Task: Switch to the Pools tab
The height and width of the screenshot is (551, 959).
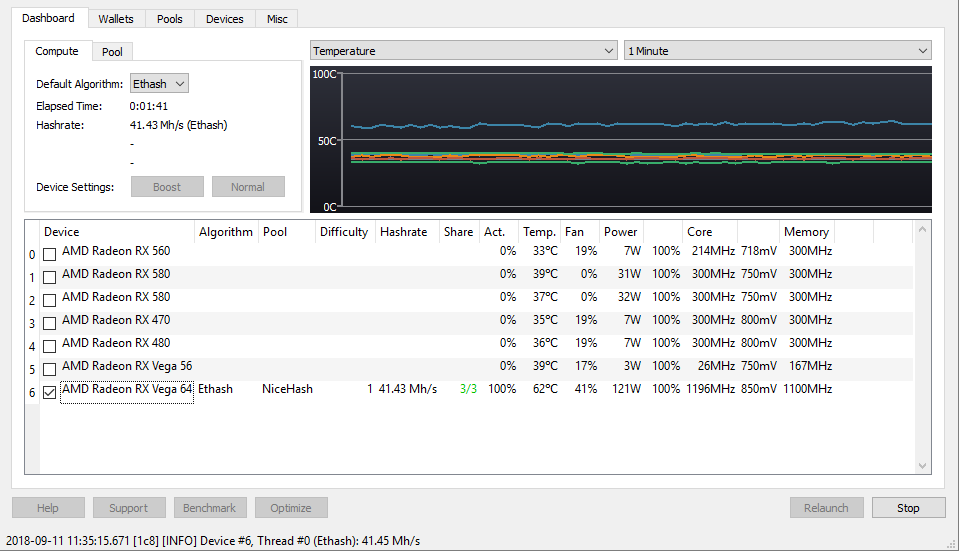Action: [169, 19]
